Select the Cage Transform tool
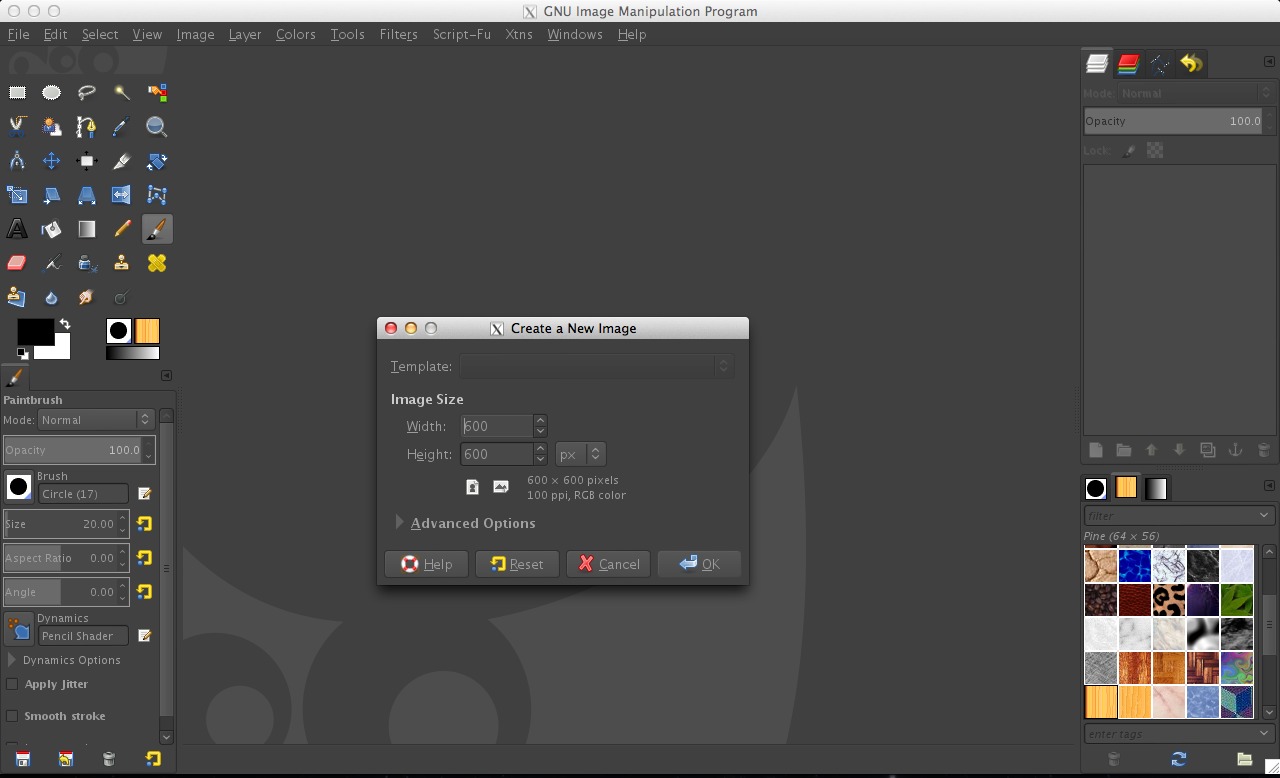The image size is (1280, 778). [x=157, y=195]
